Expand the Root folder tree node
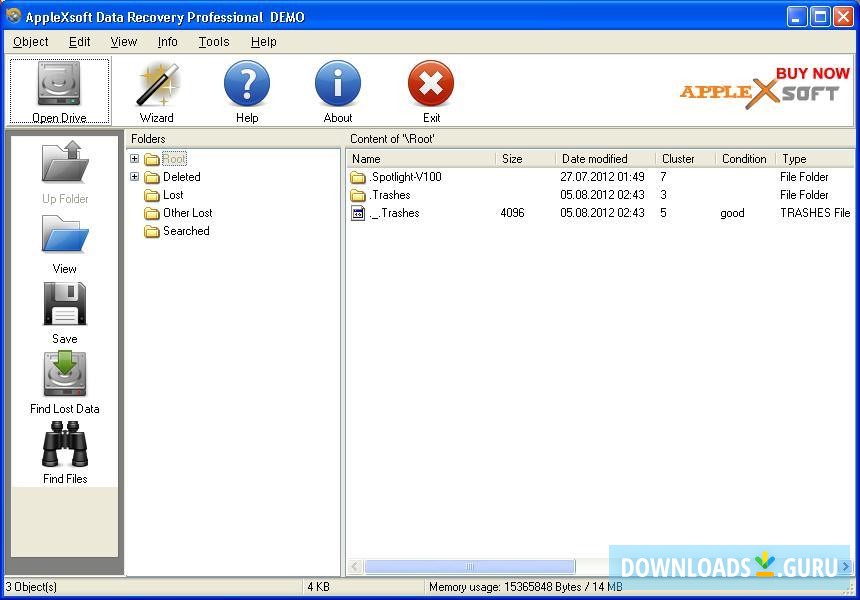This screenshot has height=600, width=860. [x=135, y=159]
